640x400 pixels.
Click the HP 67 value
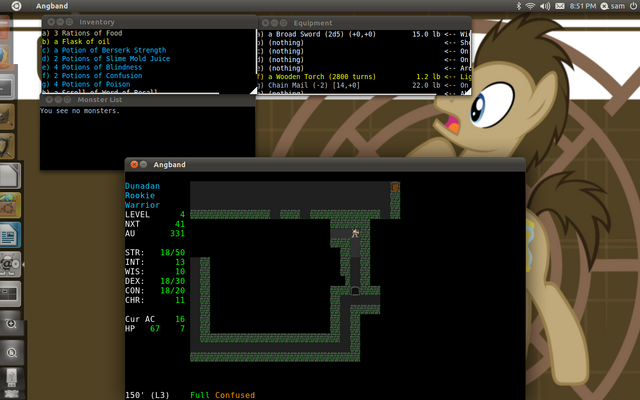click(155, 328)
